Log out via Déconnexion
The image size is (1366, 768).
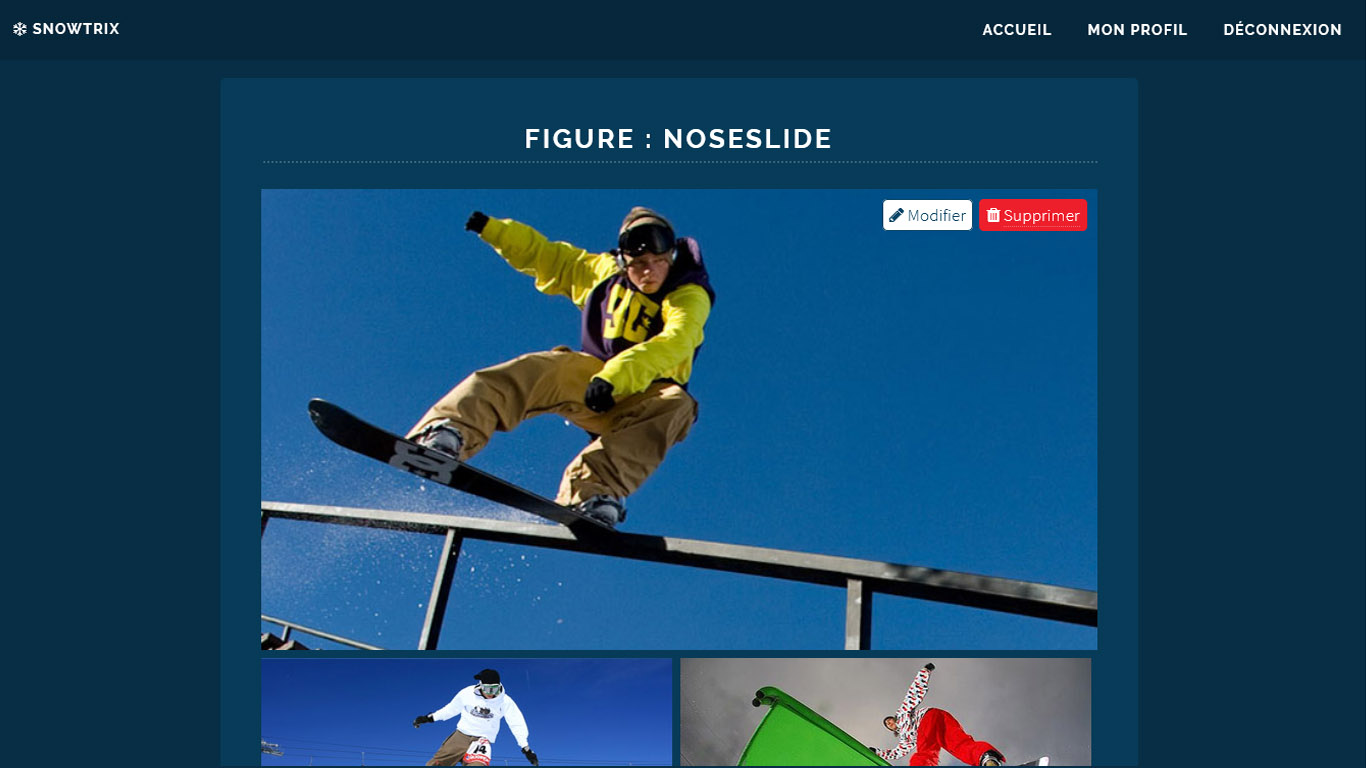(x=1282, y=30)
